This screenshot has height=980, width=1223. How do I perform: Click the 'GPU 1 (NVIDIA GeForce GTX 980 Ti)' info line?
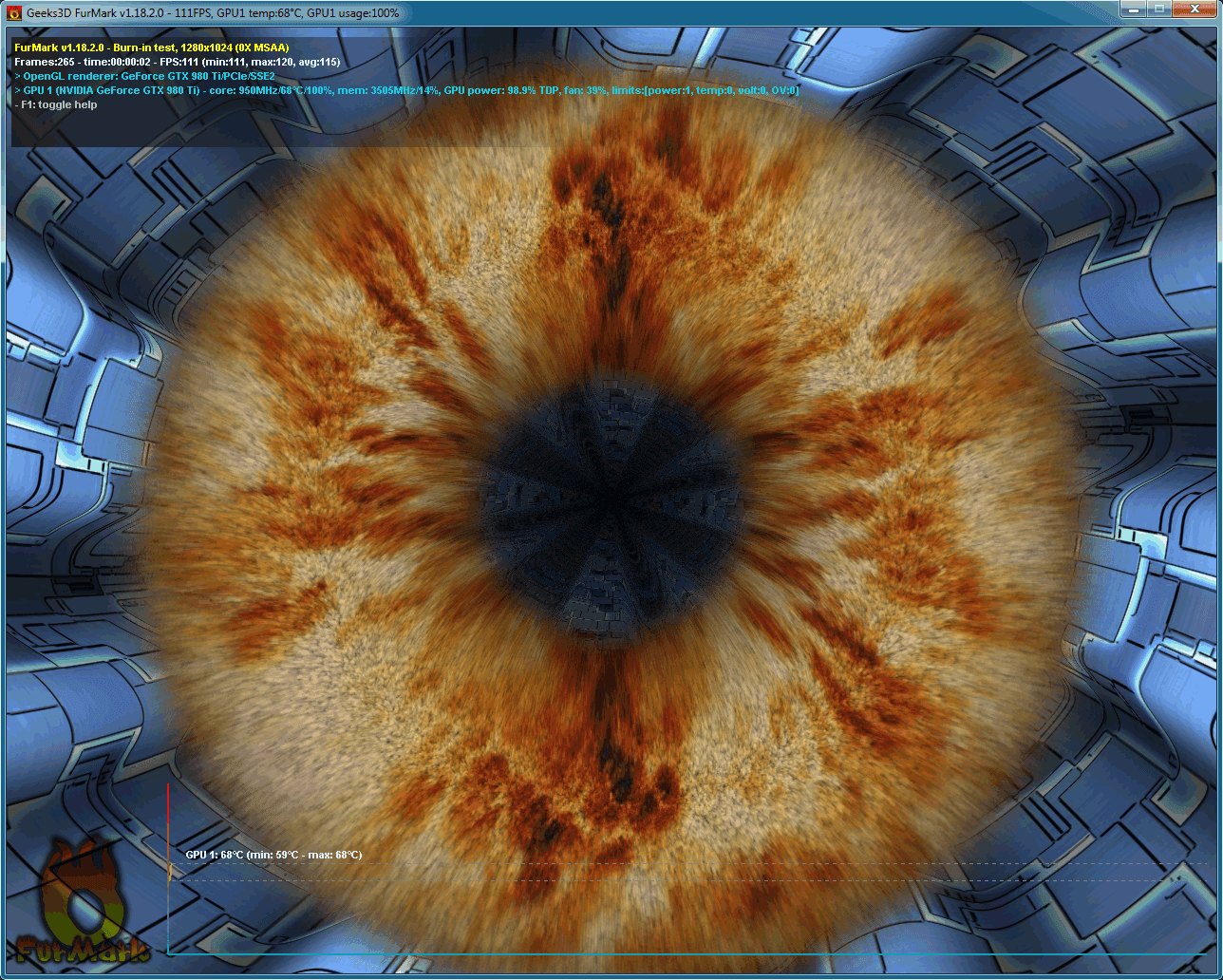click(x=407, y=90)
